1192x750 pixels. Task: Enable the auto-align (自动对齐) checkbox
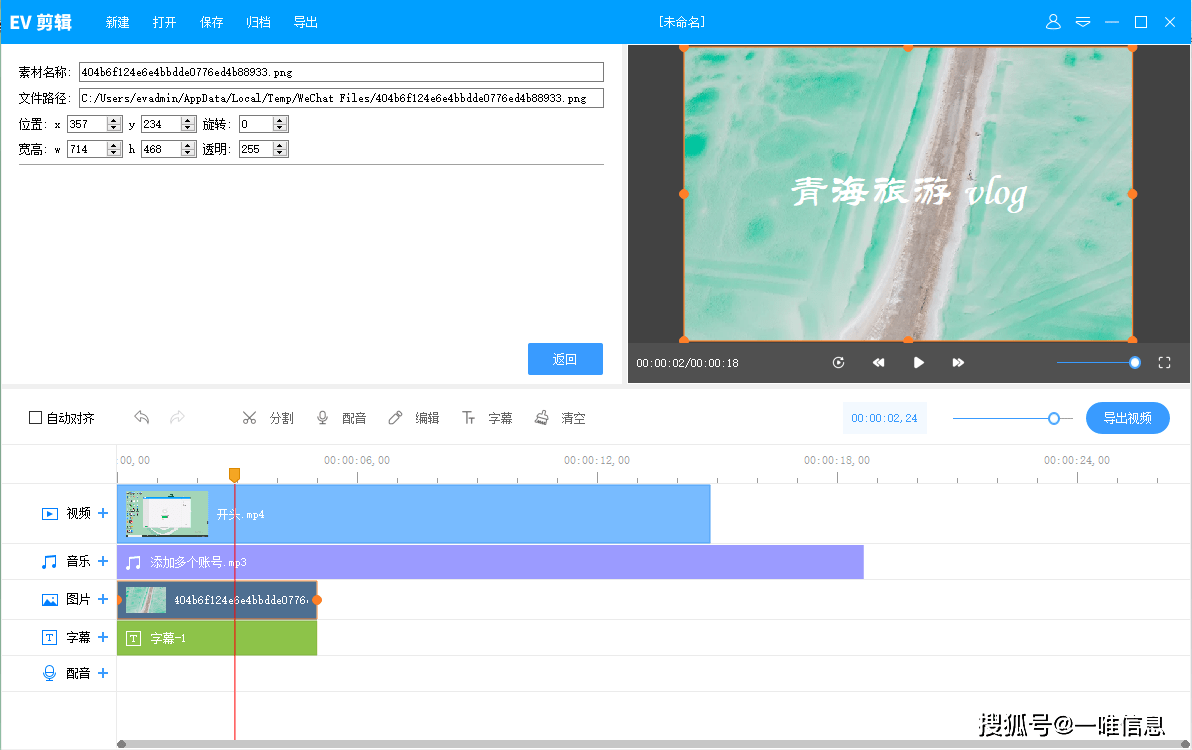click(36, 418)
